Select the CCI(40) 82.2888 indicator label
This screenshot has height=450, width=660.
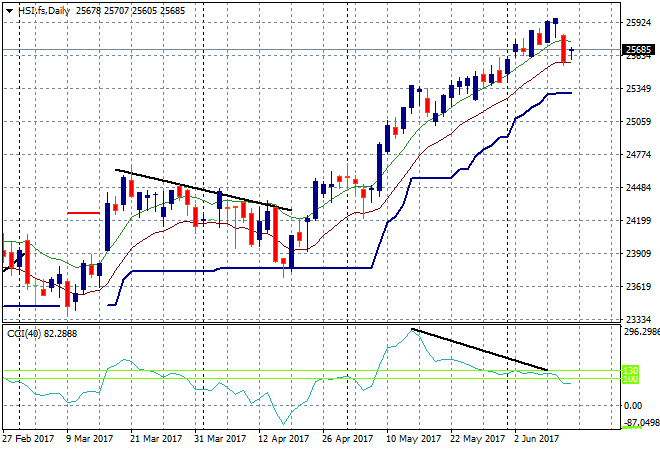pos(42,334)
